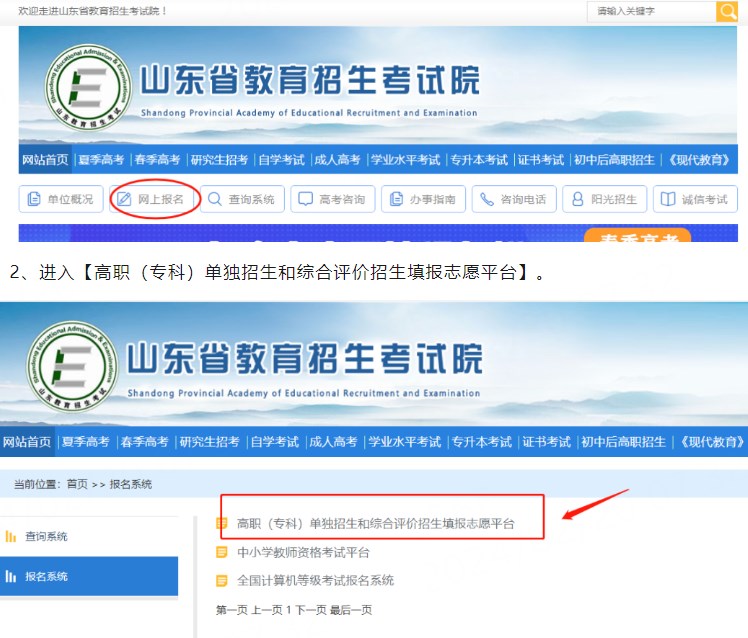The height and width of the screenshot is (638, 748).
Task: Open 中小学教师资格考试平台 link
Action: (x=303, y=552)
